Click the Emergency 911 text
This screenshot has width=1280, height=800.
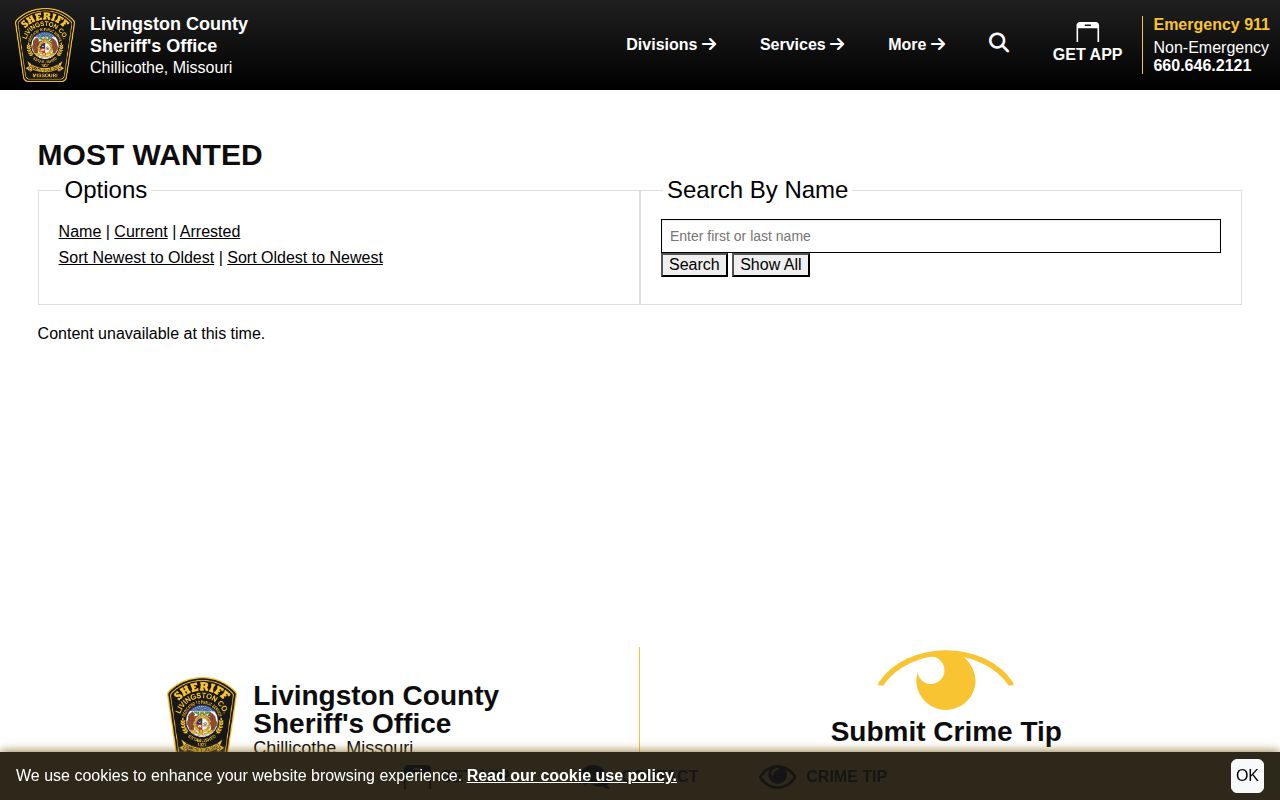point(1211,24)
